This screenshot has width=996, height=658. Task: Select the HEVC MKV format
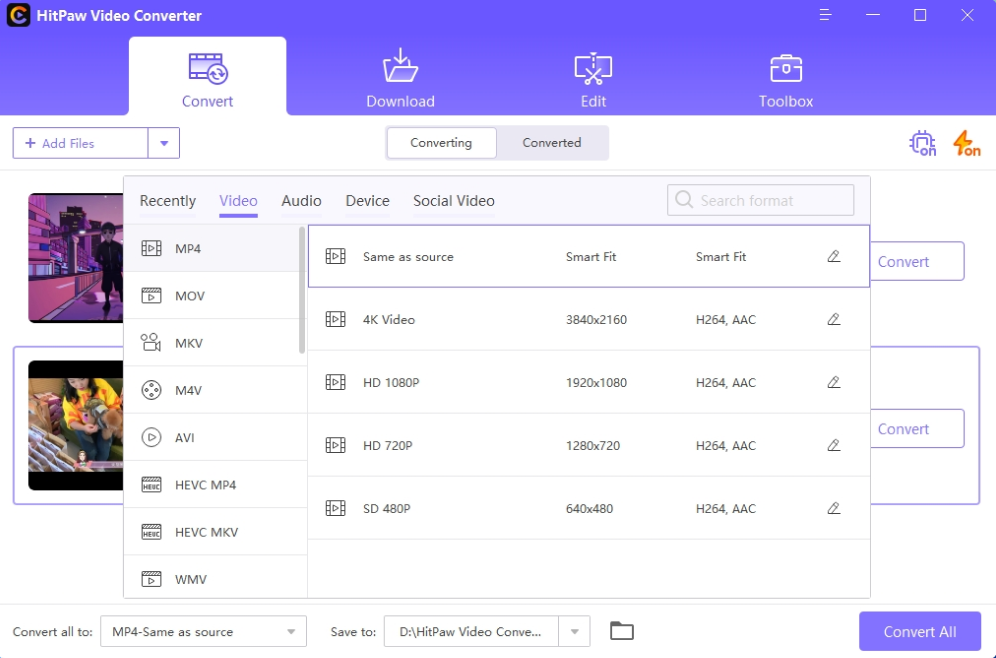[215, 532]
